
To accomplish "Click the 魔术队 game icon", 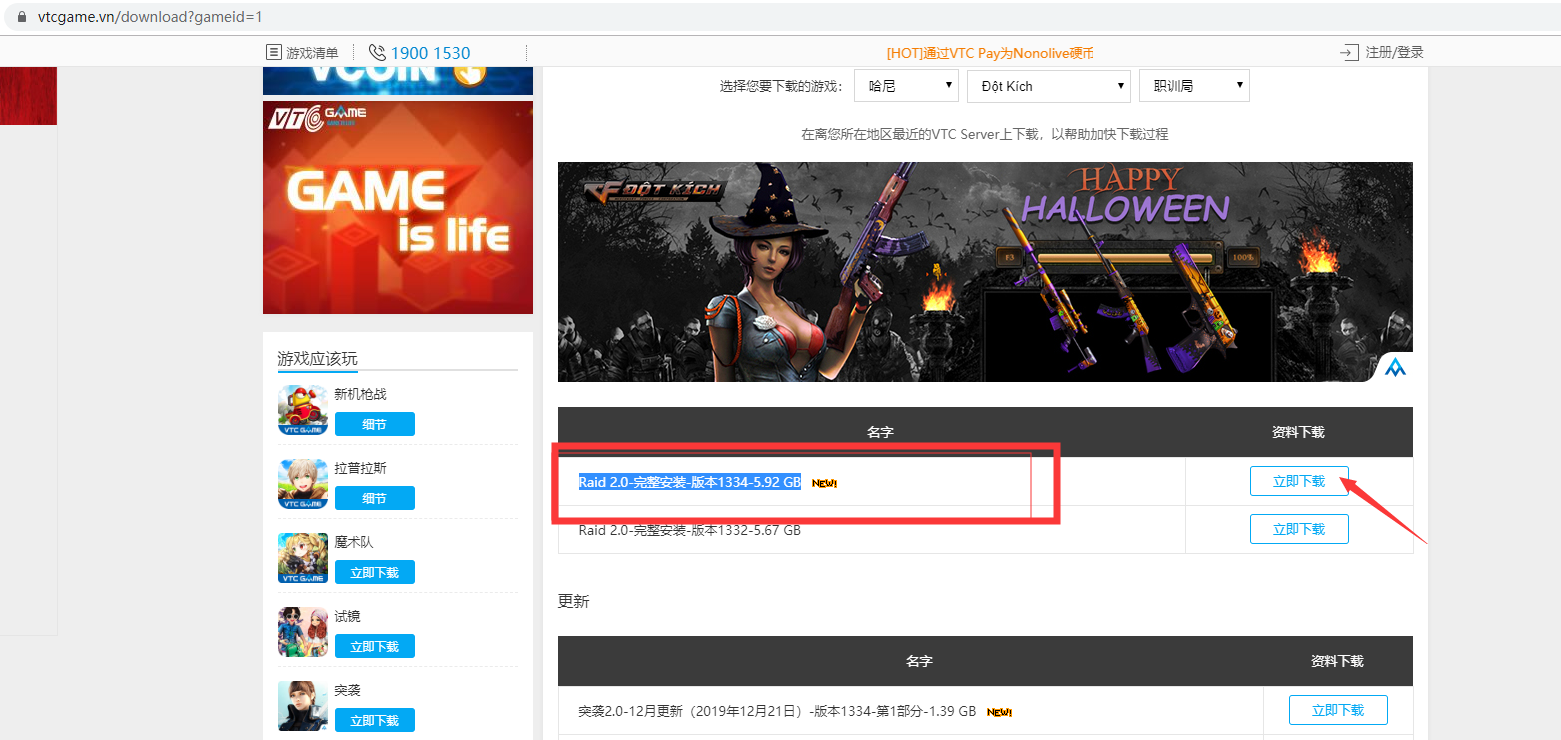I will pos(303,558).
